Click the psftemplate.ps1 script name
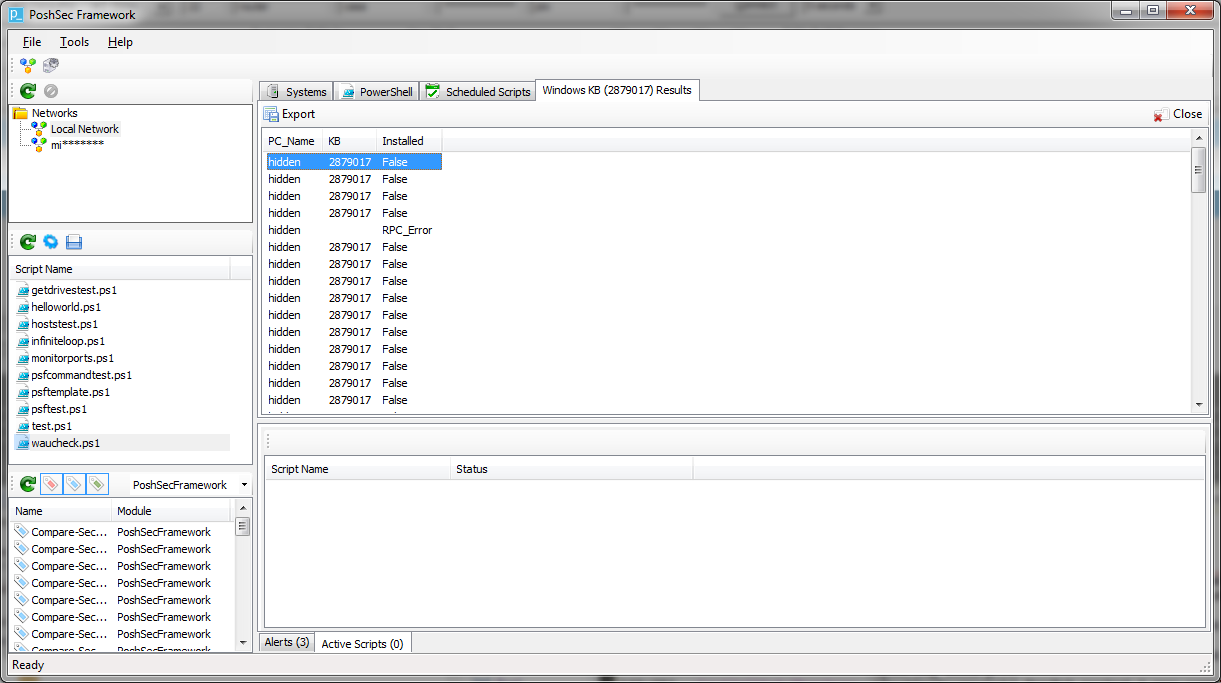This screenshot has height=683, width=1221. [70, 392]
